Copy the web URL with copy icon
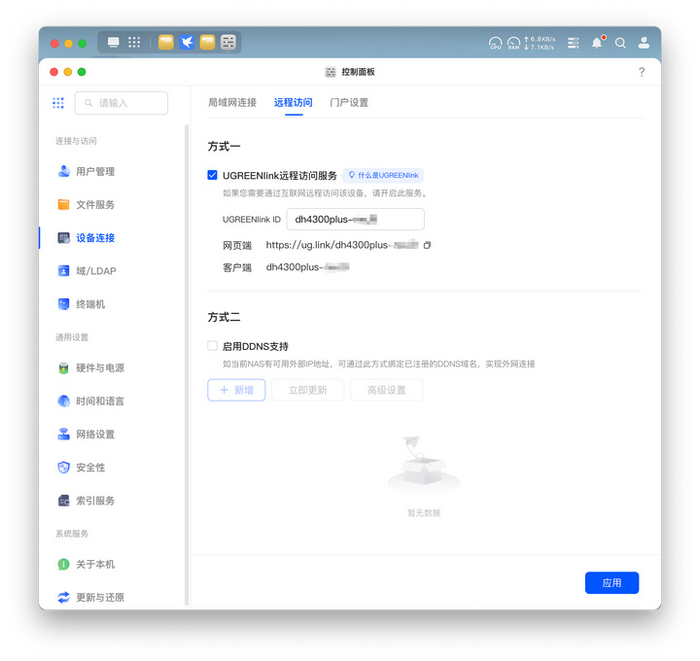Image resolution: width=700 pixels, height=661 pixels. [427, 245]
